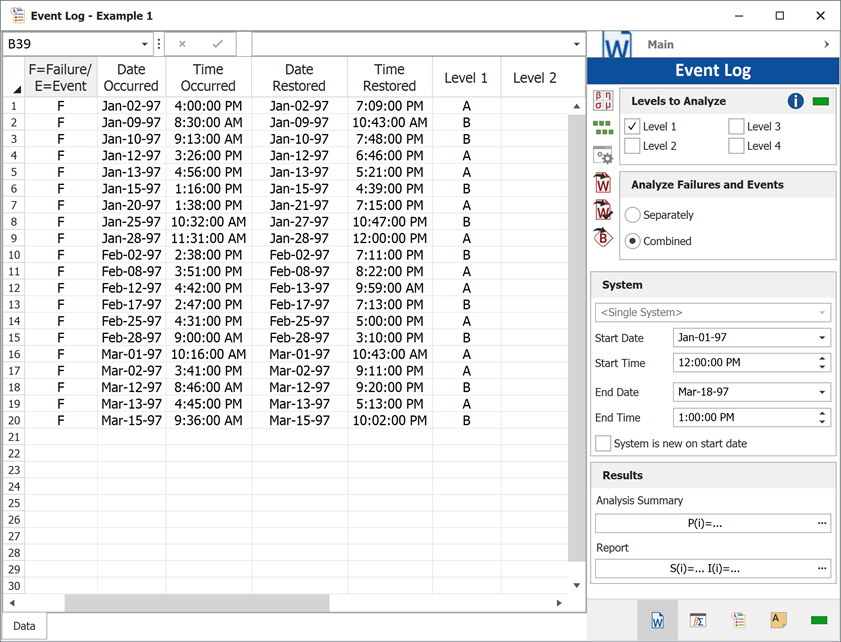Click the formula bar input field
Image resolution: width=841 pixels, height=642 pixels.
tap(411, 44)
